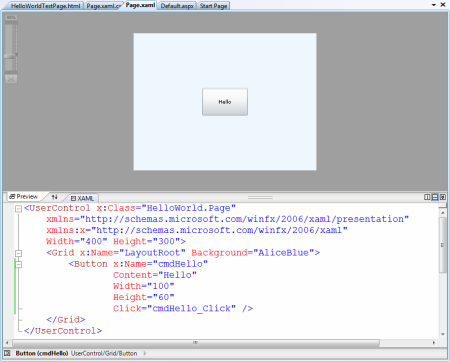Adjust the designer zoom slider thumb
The height and width of the screenshot is (362, 450).
(x=10, y=56)
